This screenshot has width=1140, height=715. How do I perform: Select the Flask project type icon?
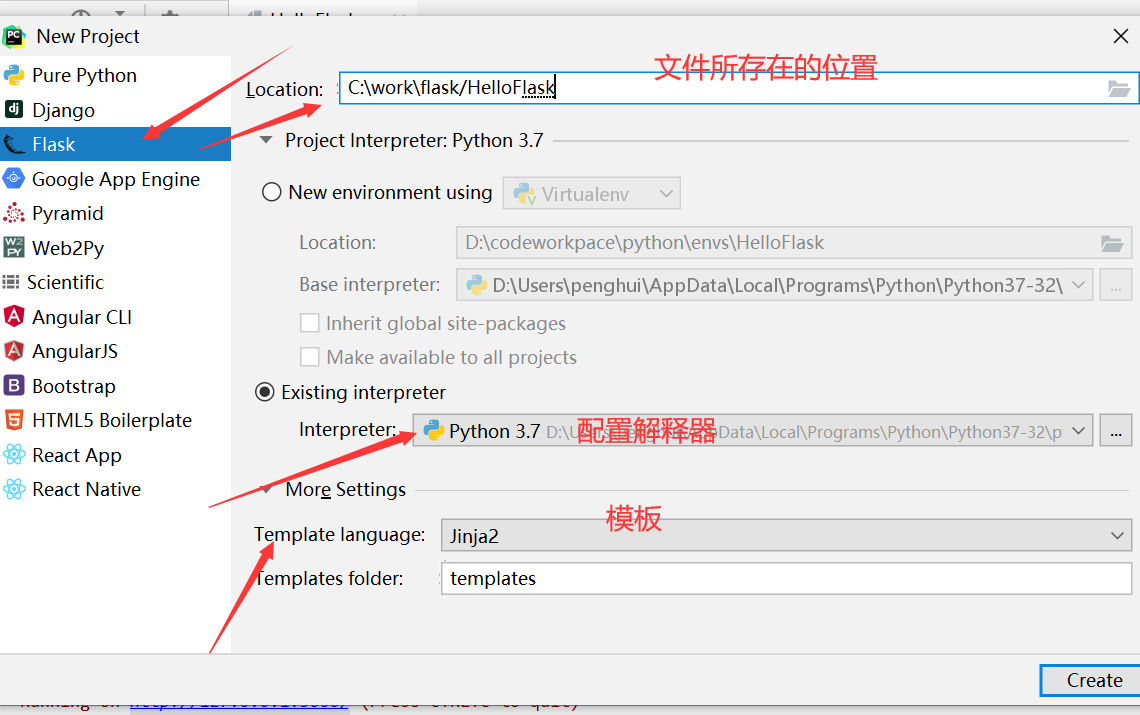click(14, 144)
